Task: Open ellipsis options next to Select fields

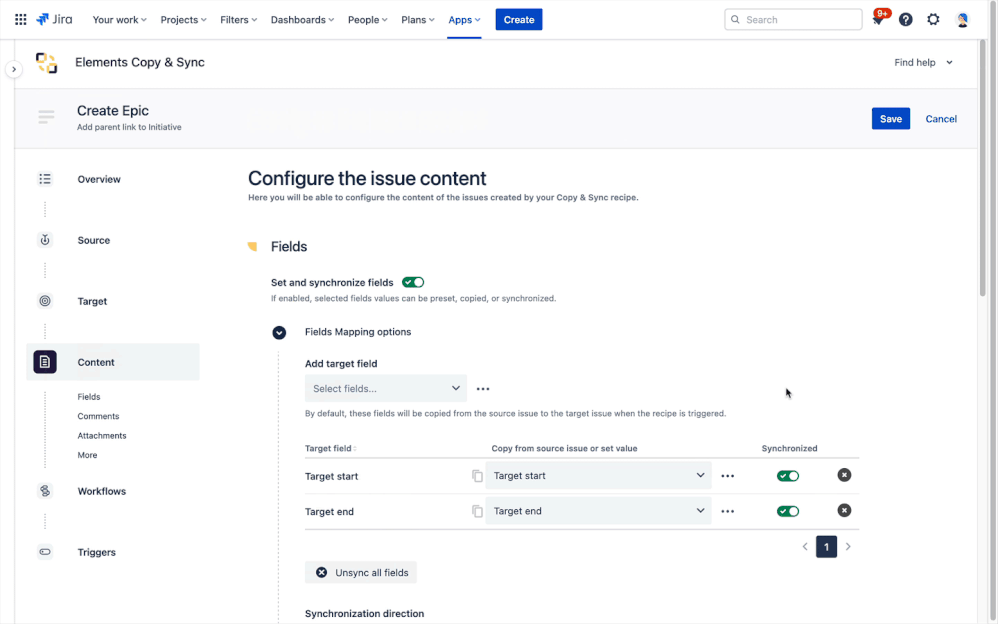Action: point(483,388)
